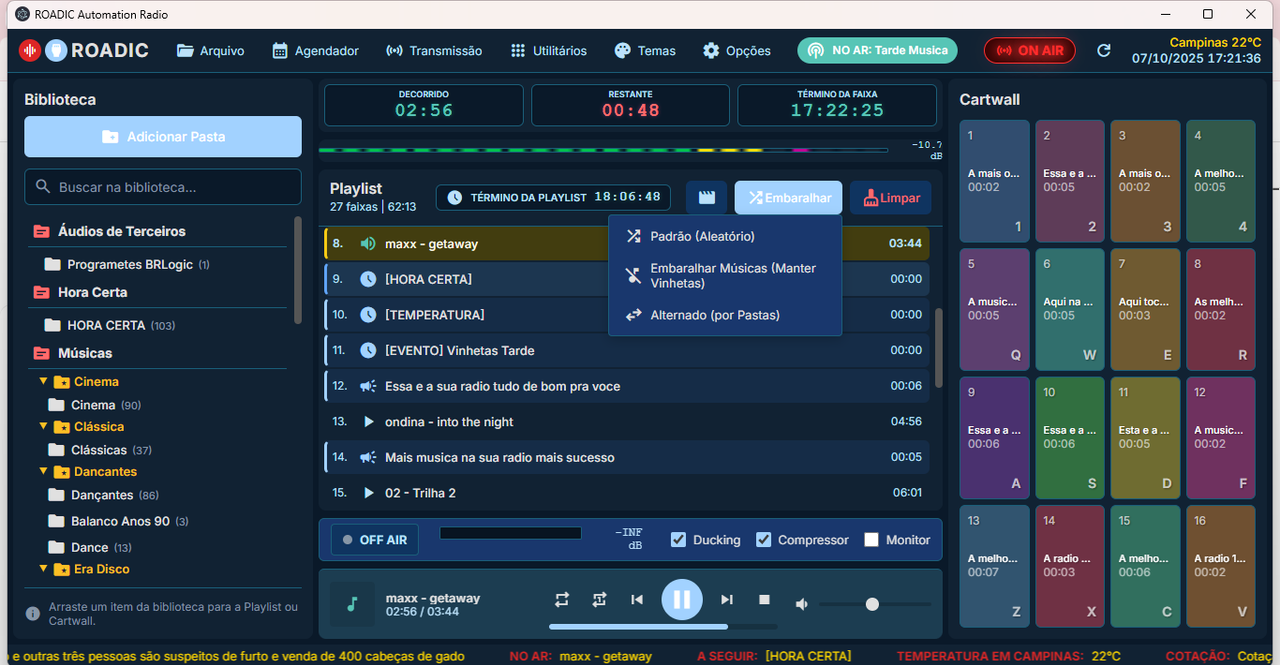Screen dimensions: 1280x665
Task: Click the Adicionar Pasta button
Action: tap(163, 137)
